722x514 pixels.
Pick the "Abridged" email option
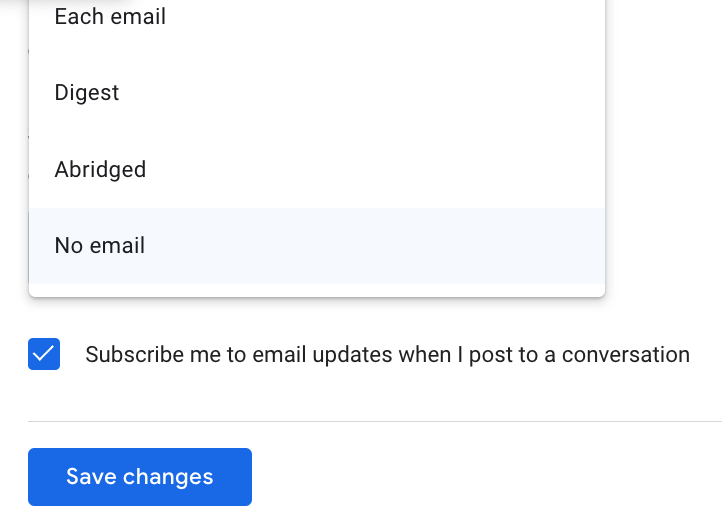tap(100, 169)
